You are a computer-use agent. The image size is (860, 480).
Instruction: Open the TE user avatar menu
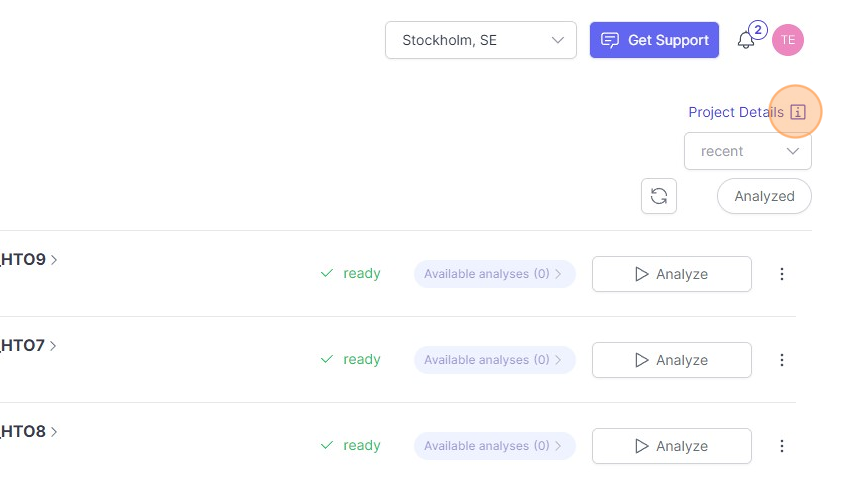pyautogui.click(x=788, y=40)
